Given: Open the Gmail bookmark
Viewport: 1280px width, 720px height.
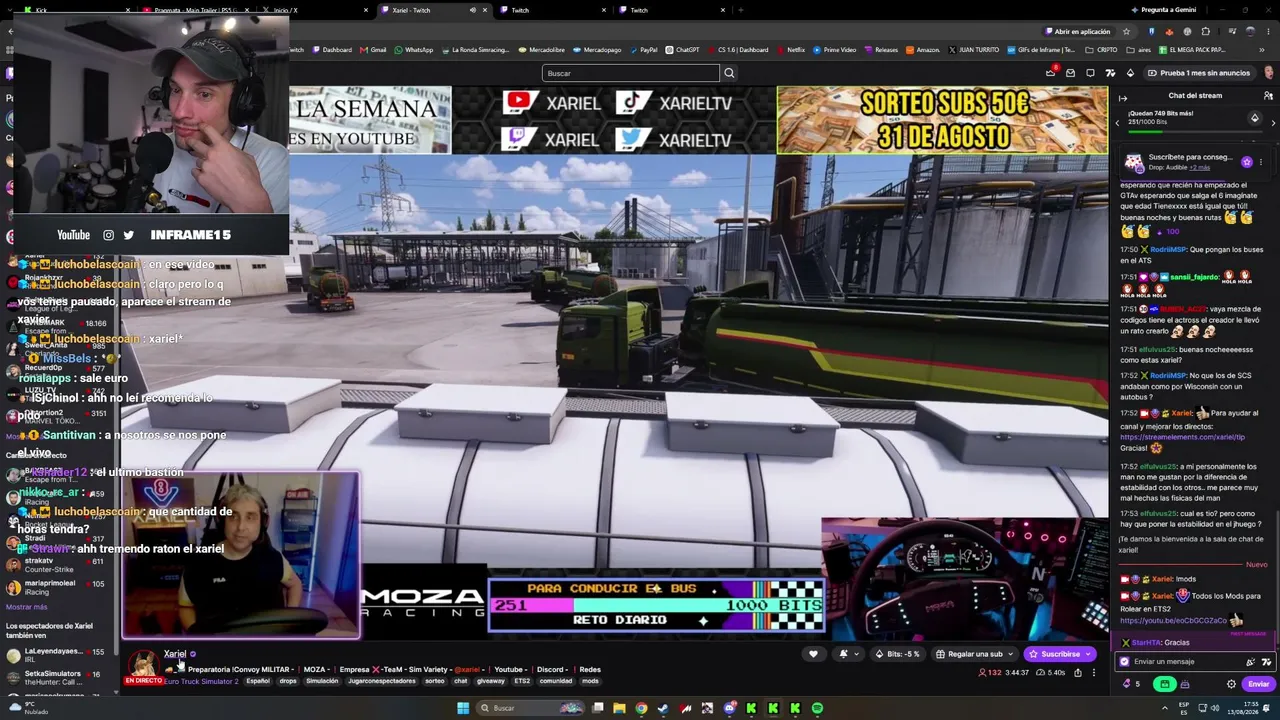Looking at the screenshot, I should pyautogui.click(x=373, y=50).
